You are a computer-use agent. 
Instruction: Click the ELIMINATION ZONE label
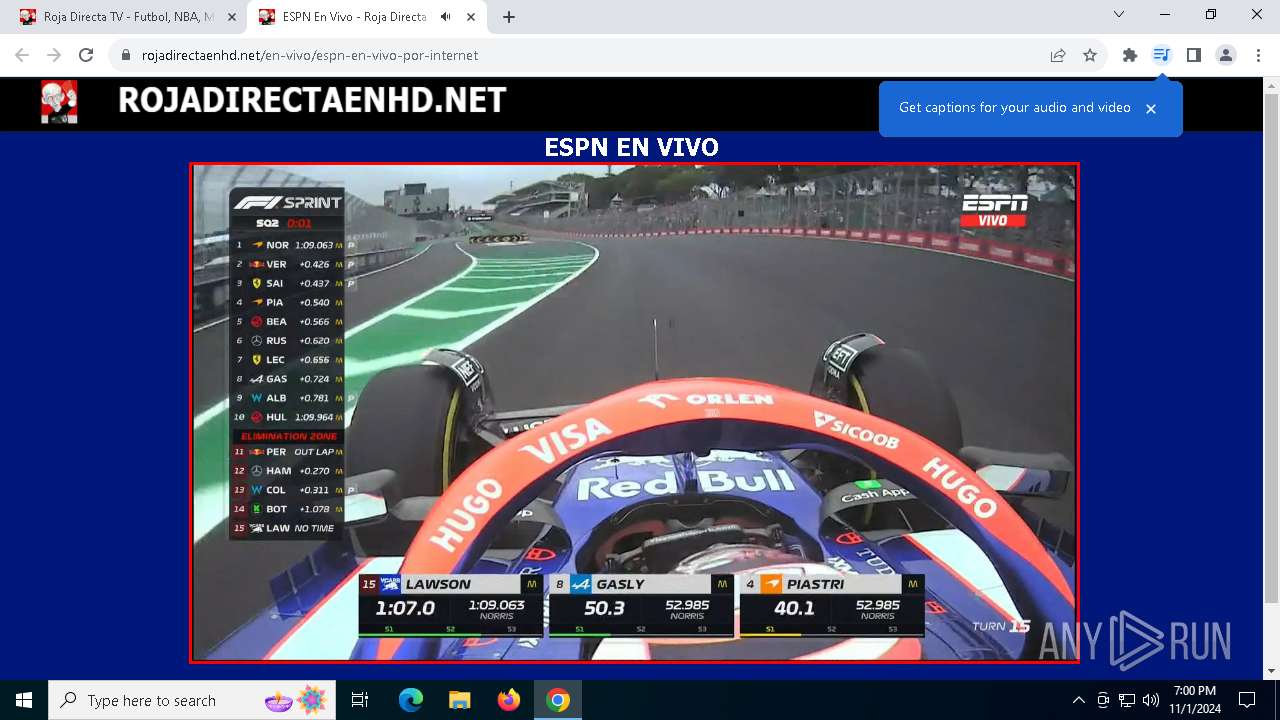pyautogui.click(x=288, y=436)
